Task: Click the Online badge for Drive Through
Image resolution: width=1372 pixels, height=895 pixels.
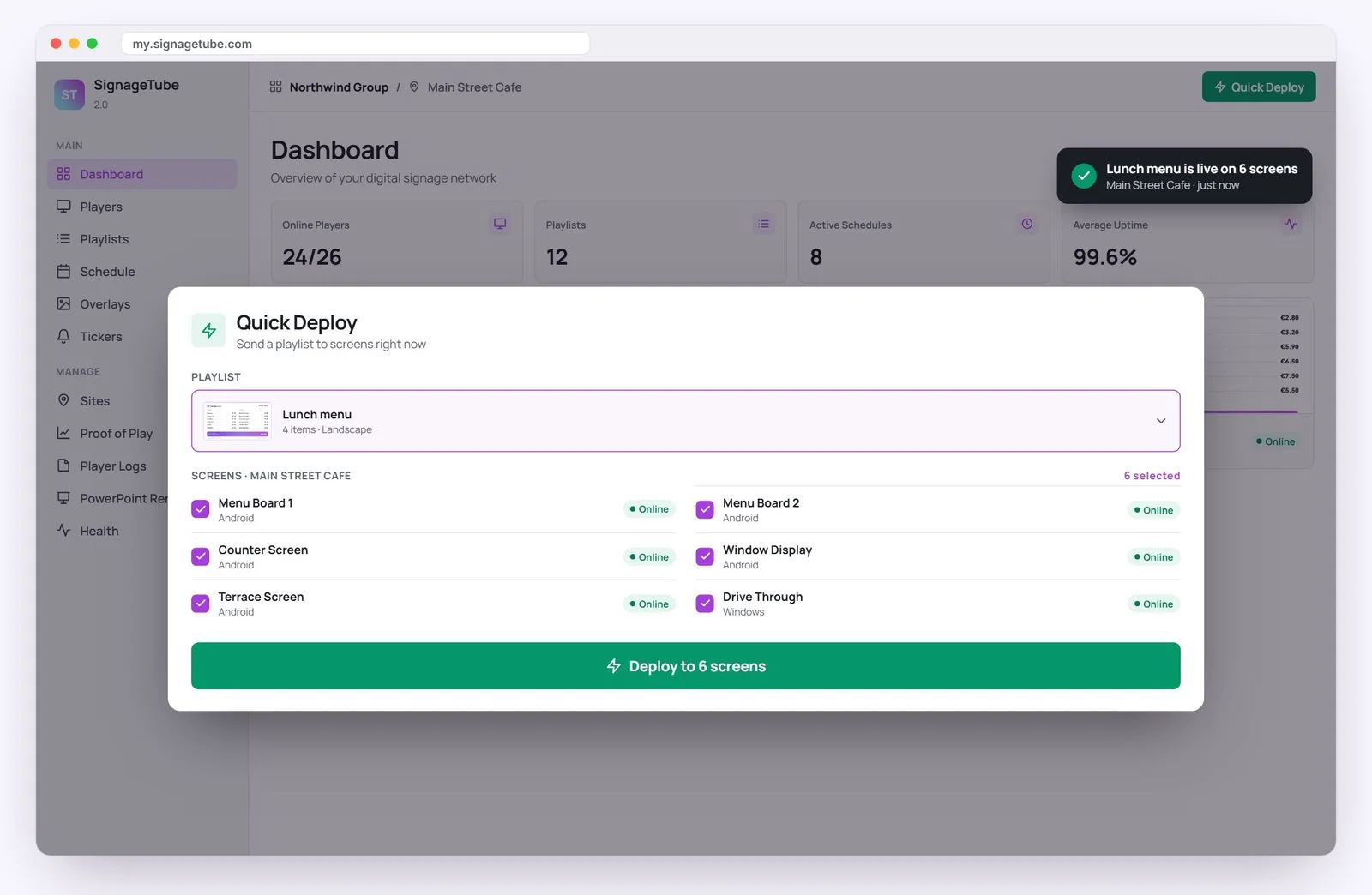Action: pos(1153,604)
